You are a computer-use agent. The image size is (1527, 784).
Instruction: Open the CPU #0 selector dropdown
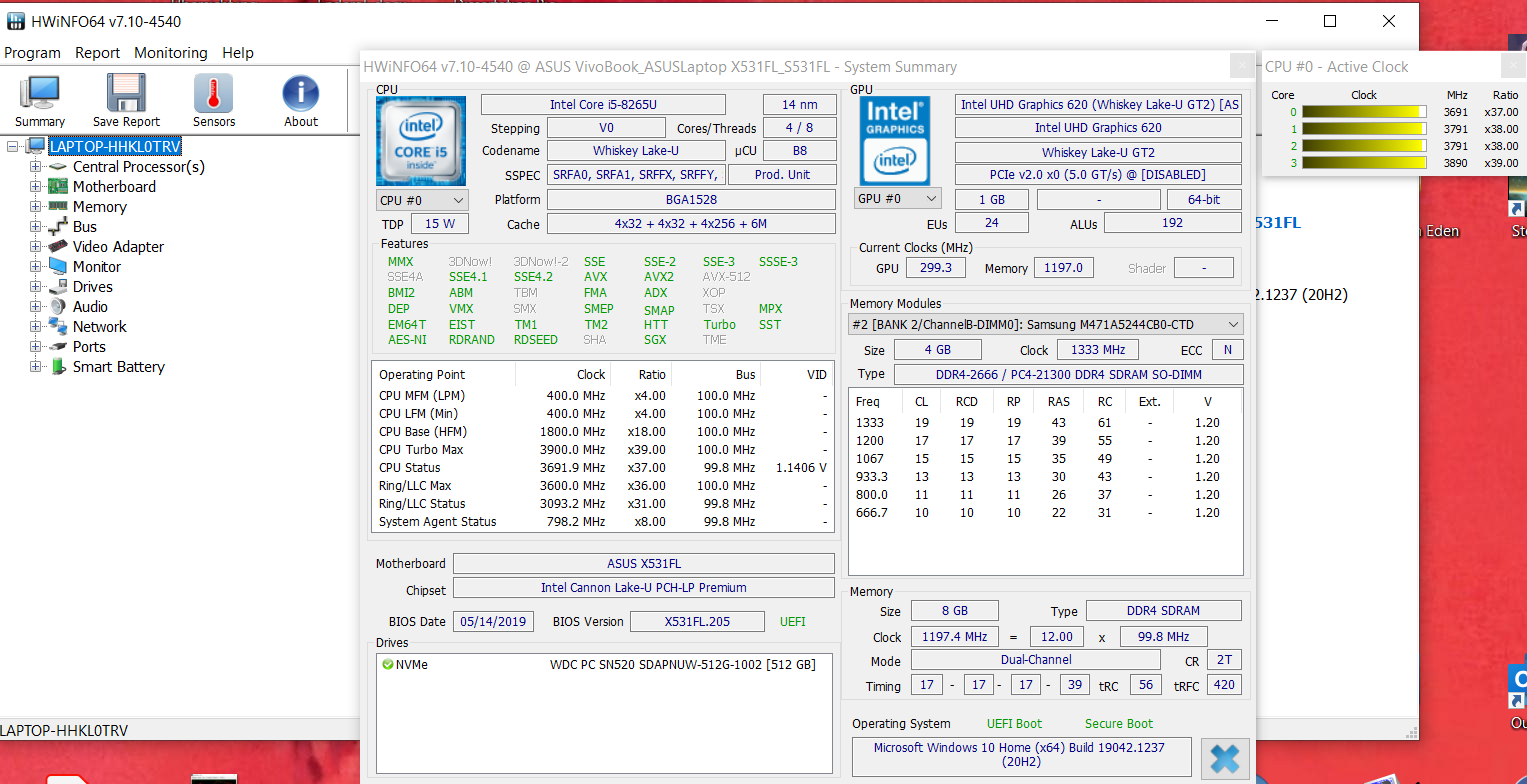pyautogui.click(x=421, y=200)
